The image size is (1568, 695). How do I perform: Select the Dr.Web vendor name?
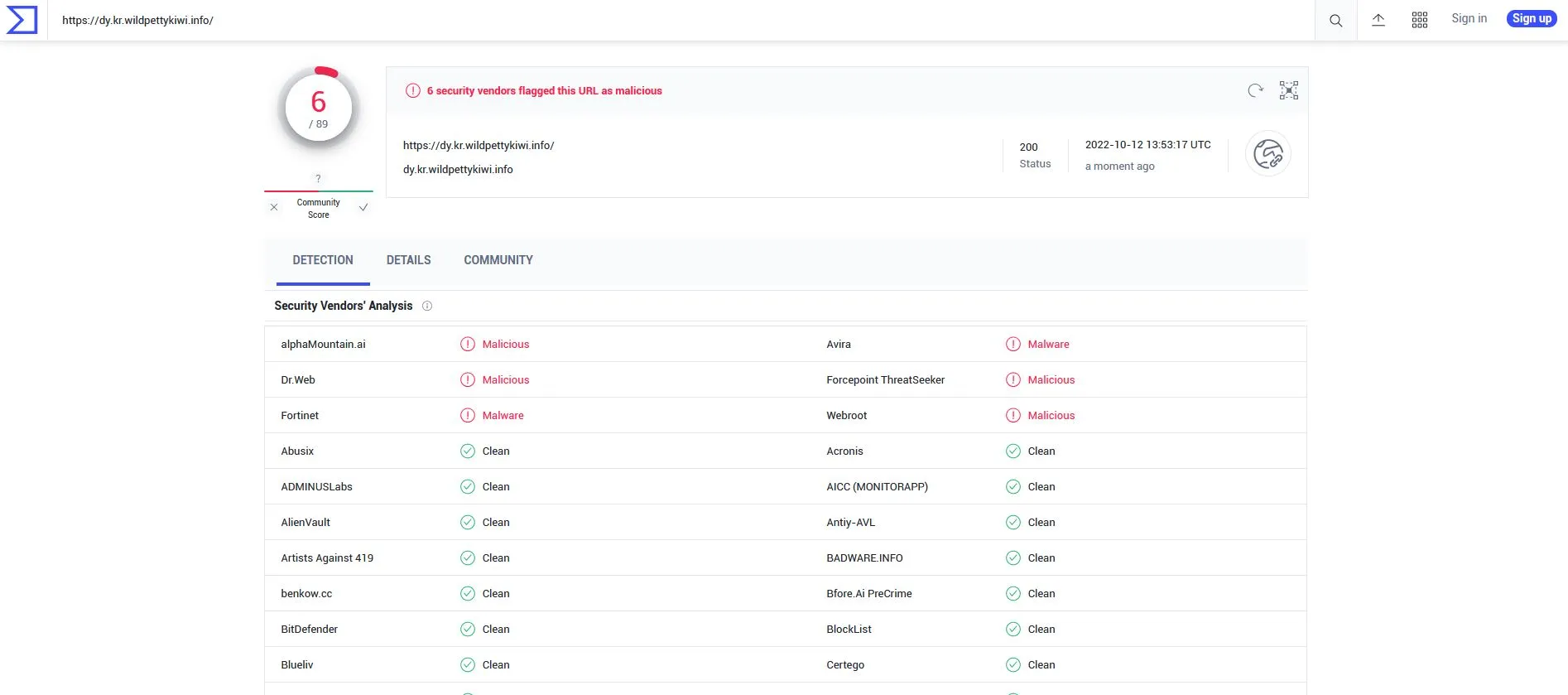[x=298, y=379]
